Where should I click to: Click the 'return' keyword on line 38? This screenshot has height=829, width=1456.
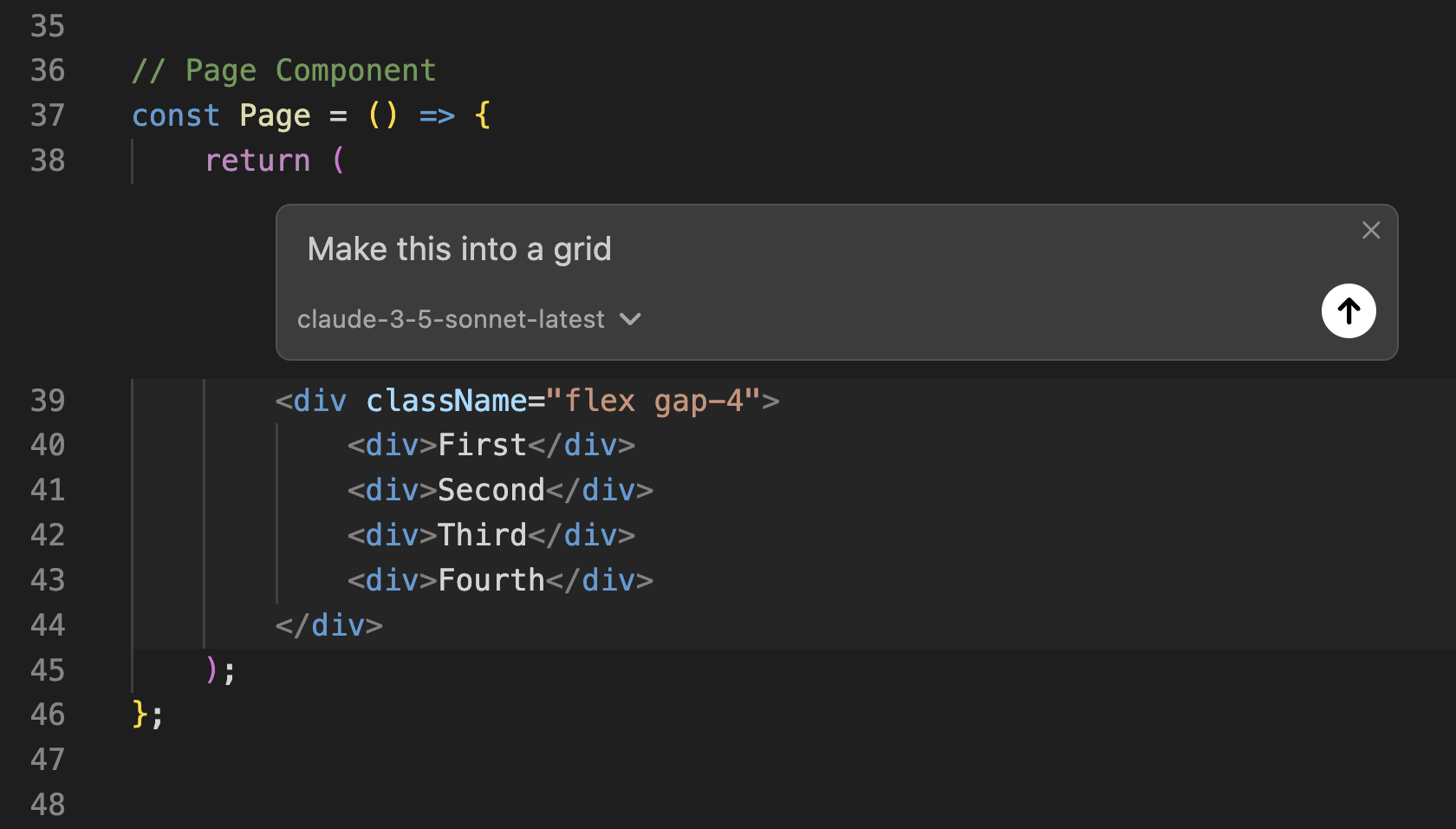coord(257,160)
